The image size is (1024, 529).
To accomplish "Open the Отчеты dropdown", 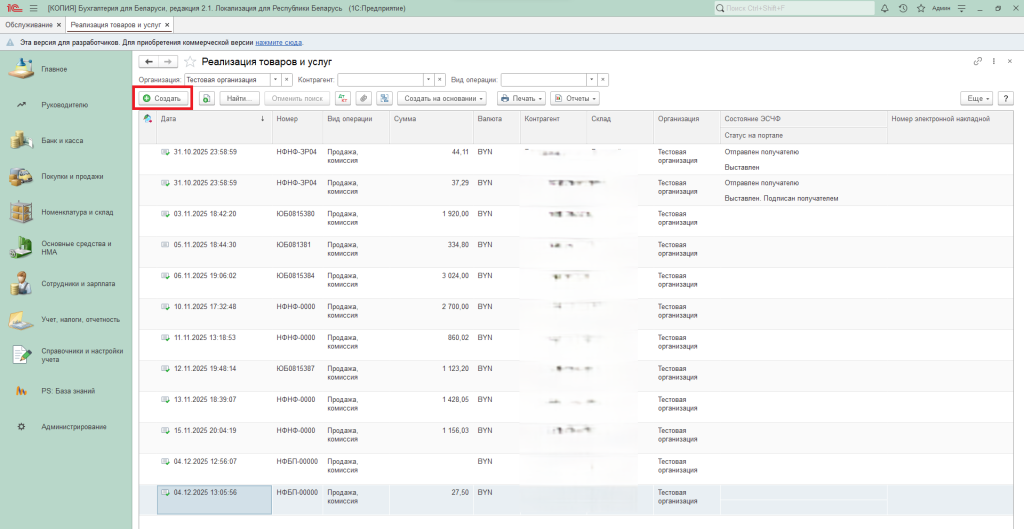I will tap(575, 99).
